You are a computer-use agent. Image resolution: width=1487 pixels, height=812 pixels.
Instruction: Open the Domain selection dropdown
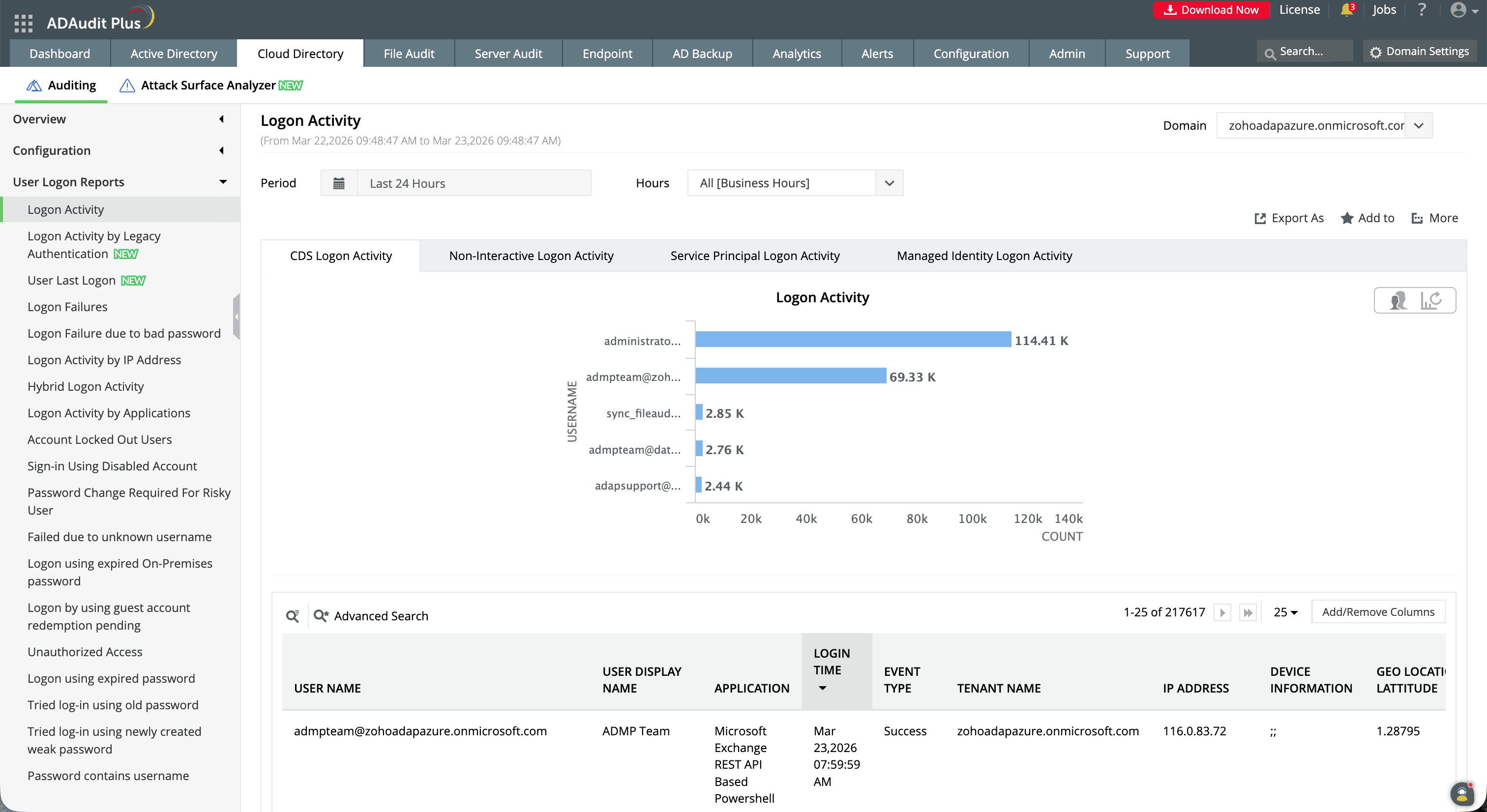[x=1419, y=125]
